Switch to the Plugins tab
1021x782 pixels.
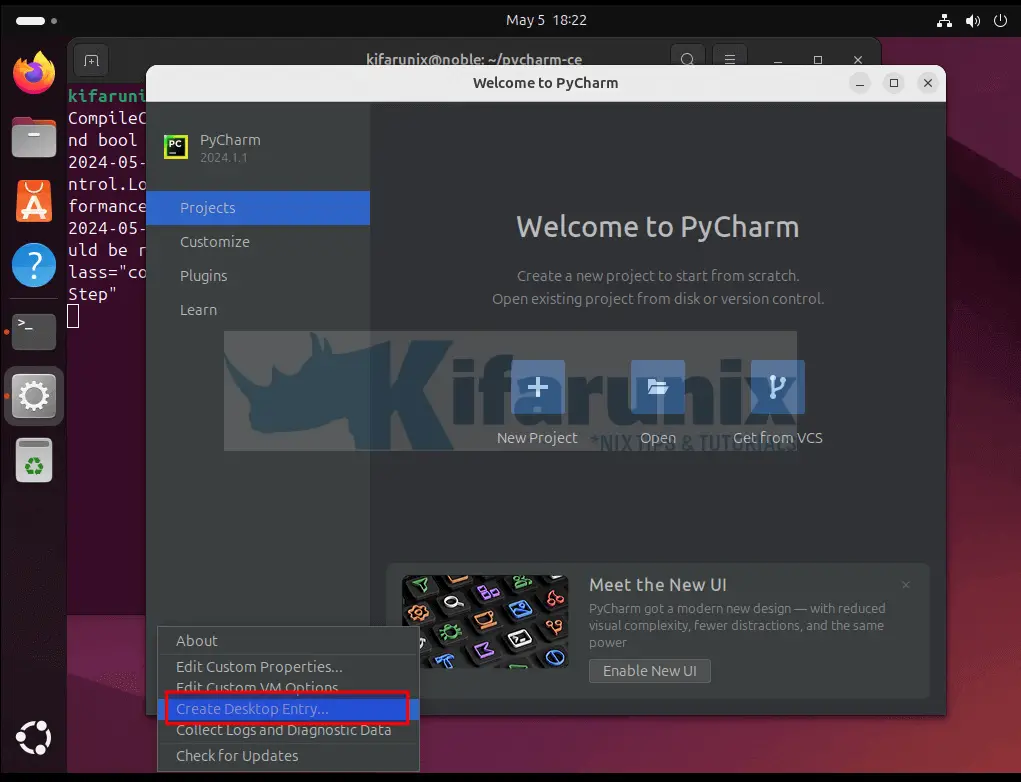pos(203,275)
